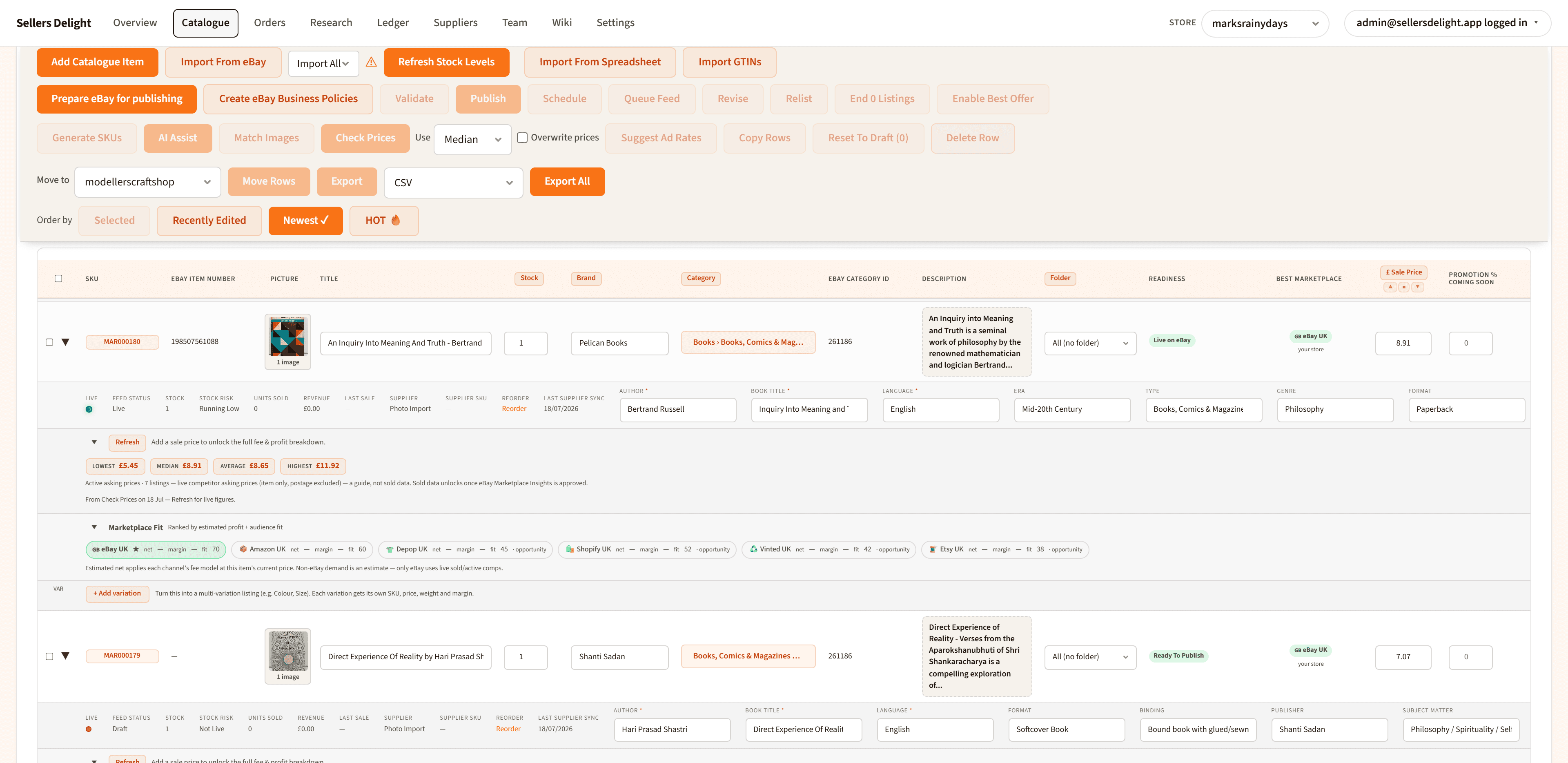Click Add Catalogue Item button
The height and width of the screenshot is (763, 1568).
click(98, 62)
